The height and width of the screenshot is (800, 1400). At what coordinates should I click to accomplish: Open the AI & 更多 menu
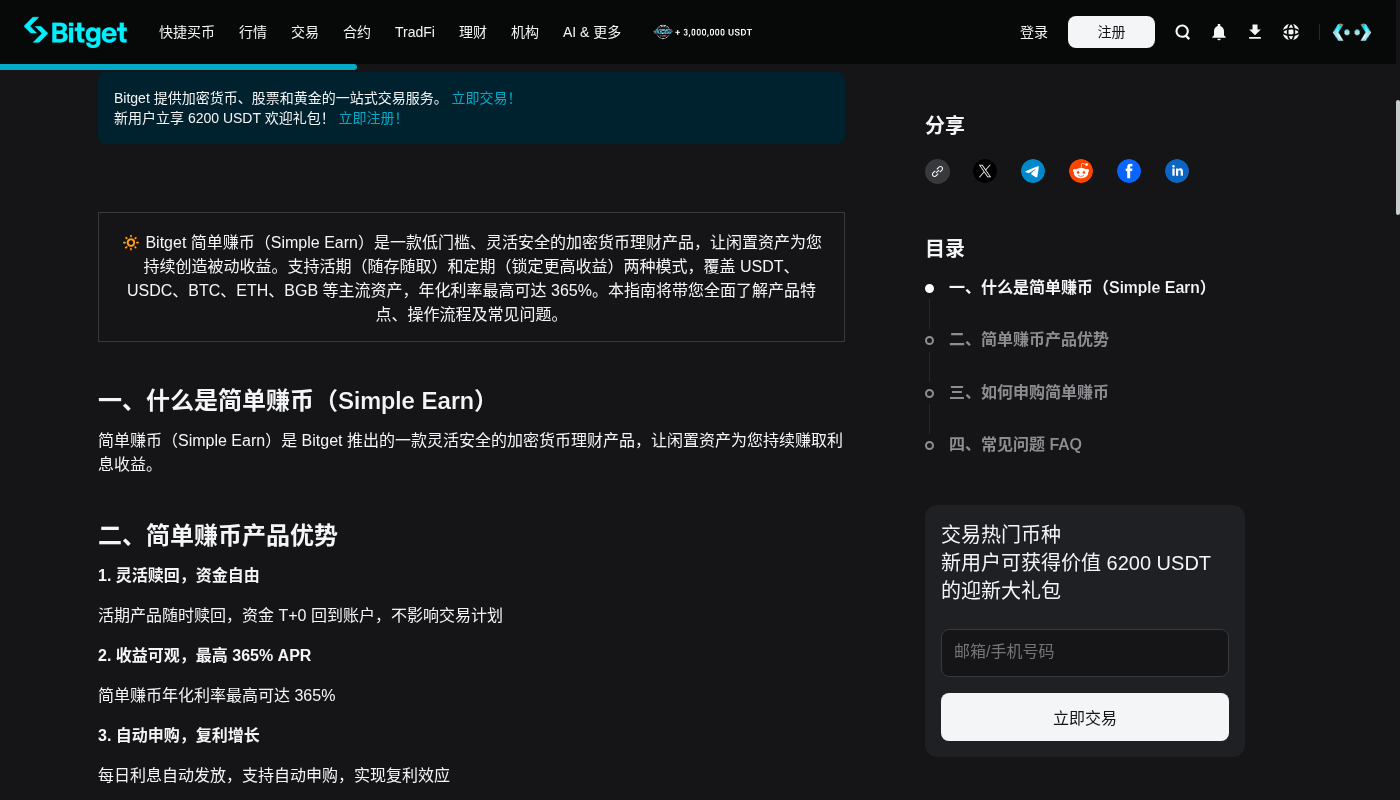[592, 32]
